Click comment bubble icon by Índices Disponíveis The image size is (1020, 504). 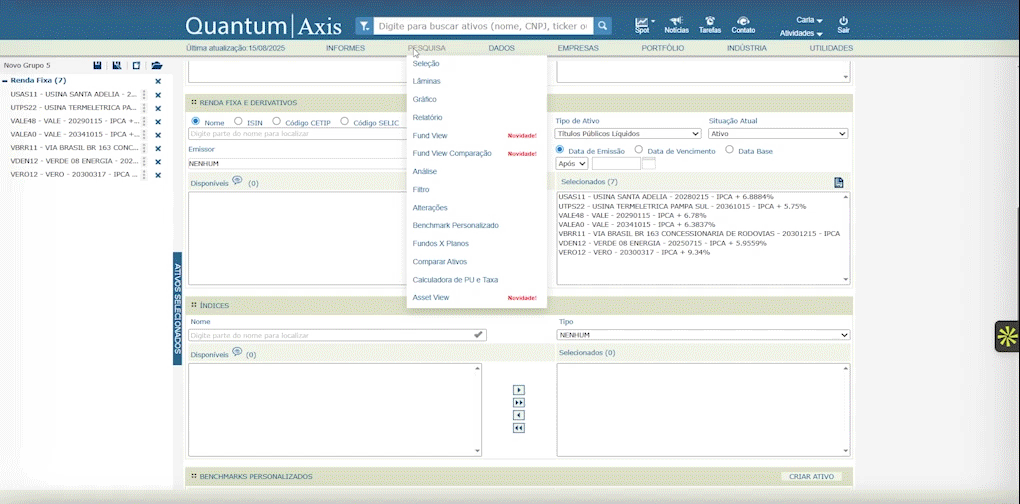(x=237, y=352)
